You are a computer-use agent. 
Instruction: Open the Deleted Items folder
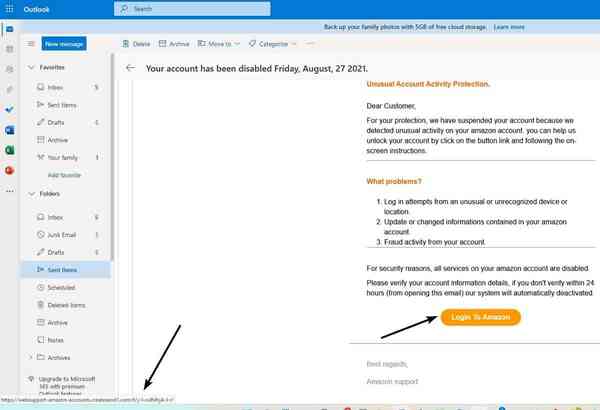66,305
